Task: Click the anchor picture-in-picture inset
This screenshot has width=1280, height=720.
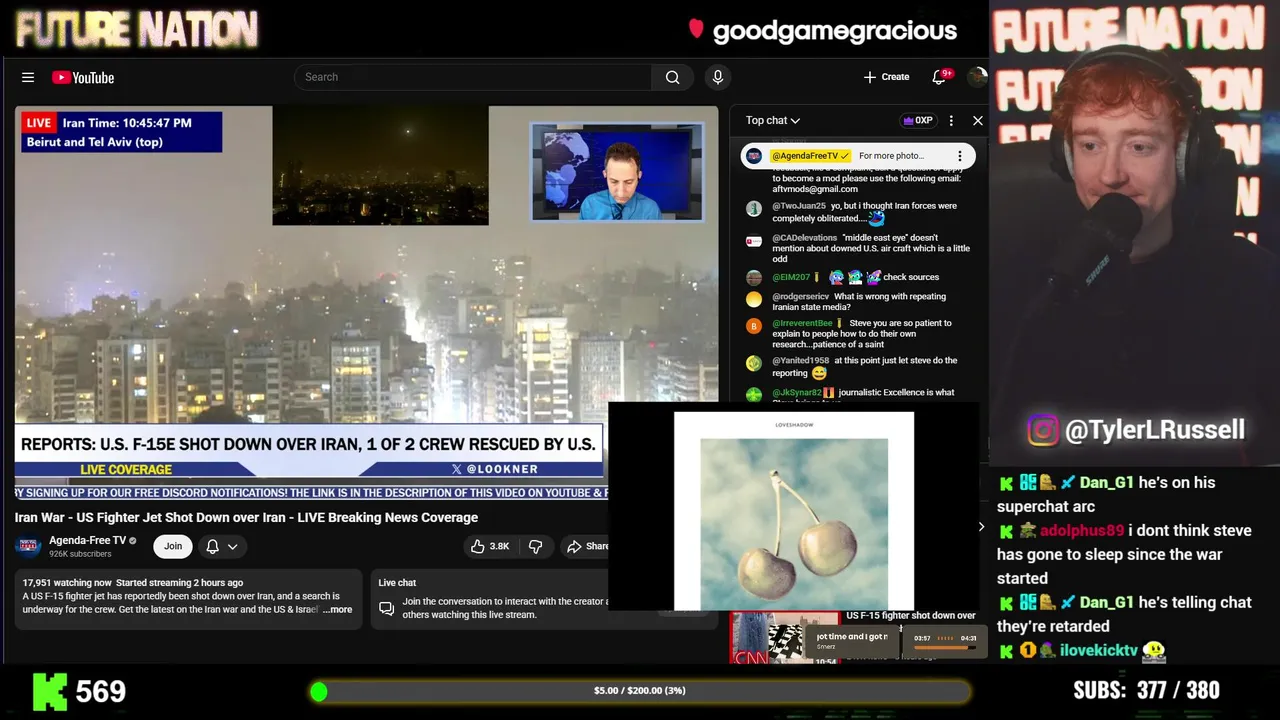Action: click(x=617, y=172)
